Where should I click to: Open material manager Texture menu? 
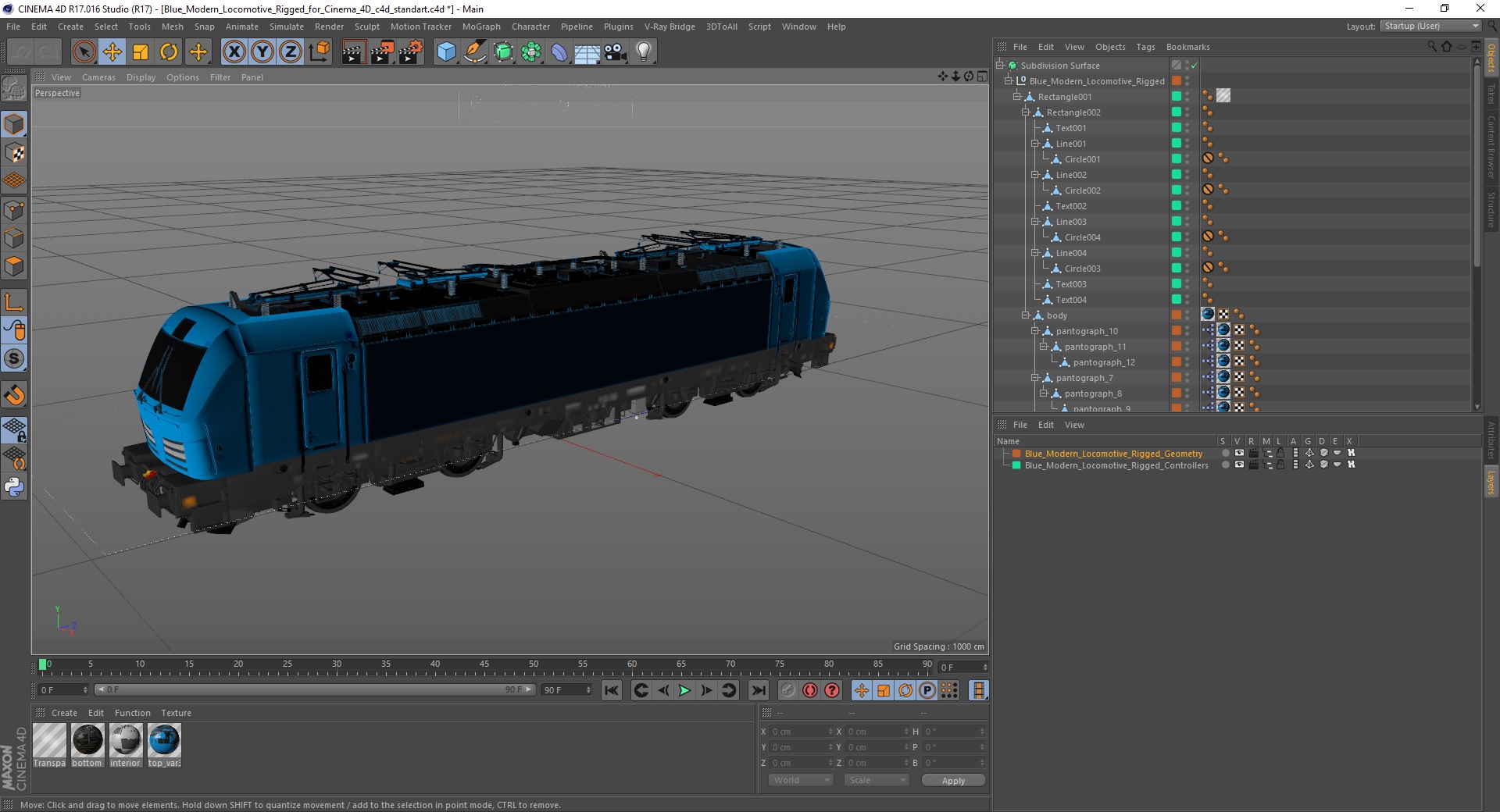176,713
